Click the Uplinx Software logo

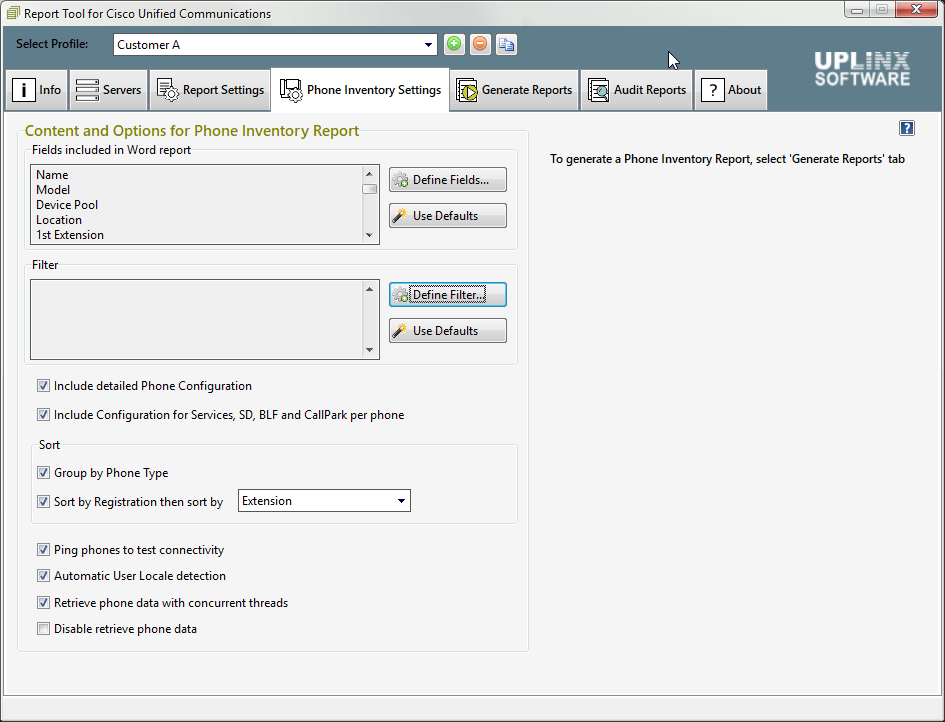862,69
